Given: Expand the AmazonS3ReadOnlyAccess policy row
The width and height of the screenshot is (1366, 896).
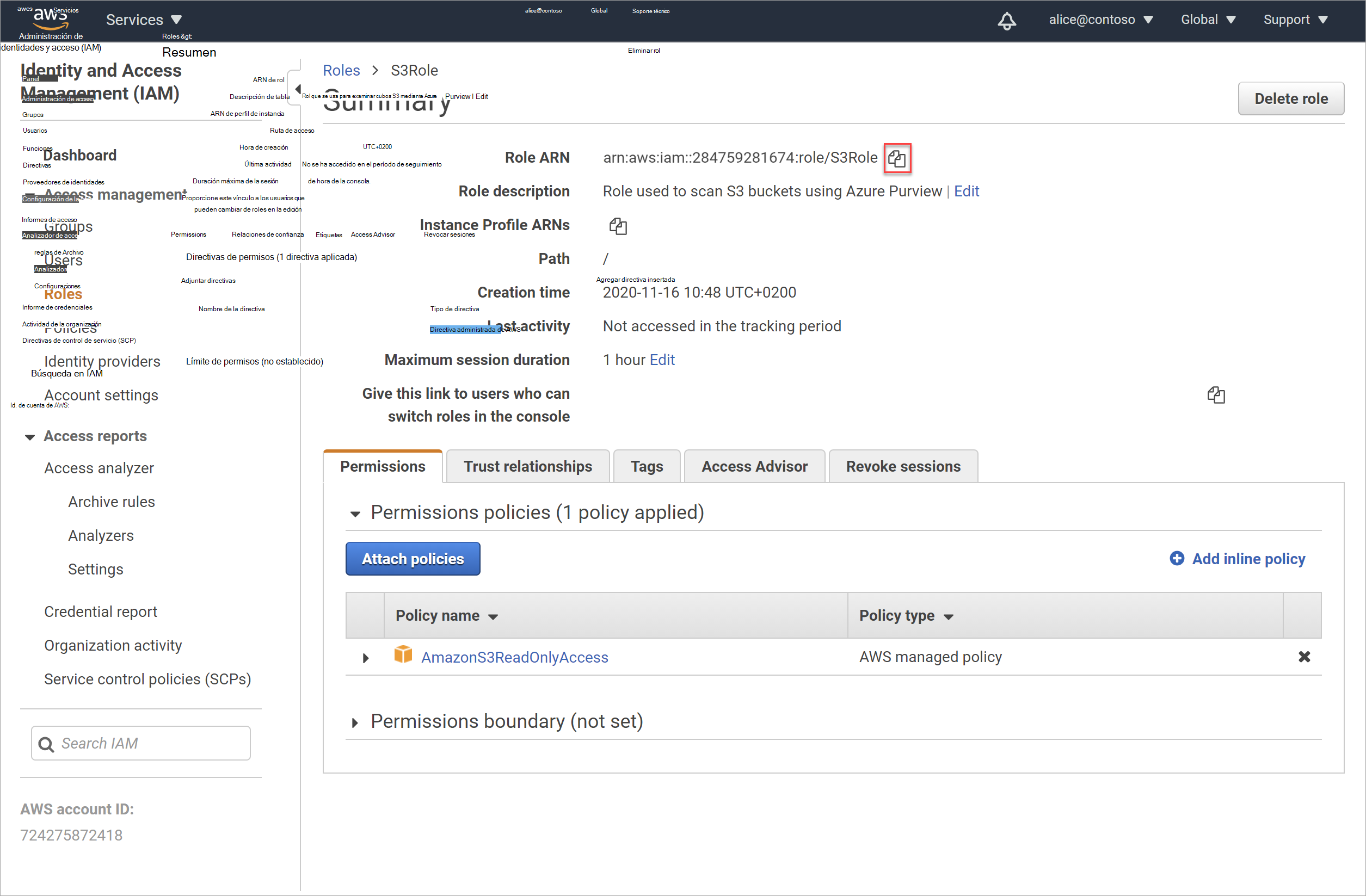Looking at the screenshot, I should [x=366, y=658].
